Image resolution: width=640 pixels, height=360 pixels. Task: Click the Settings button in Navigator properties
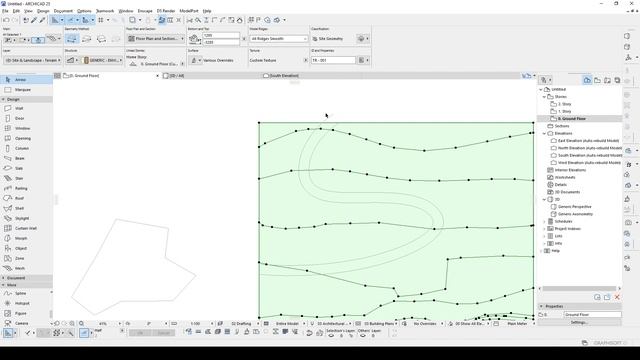(x=579, y=322)
